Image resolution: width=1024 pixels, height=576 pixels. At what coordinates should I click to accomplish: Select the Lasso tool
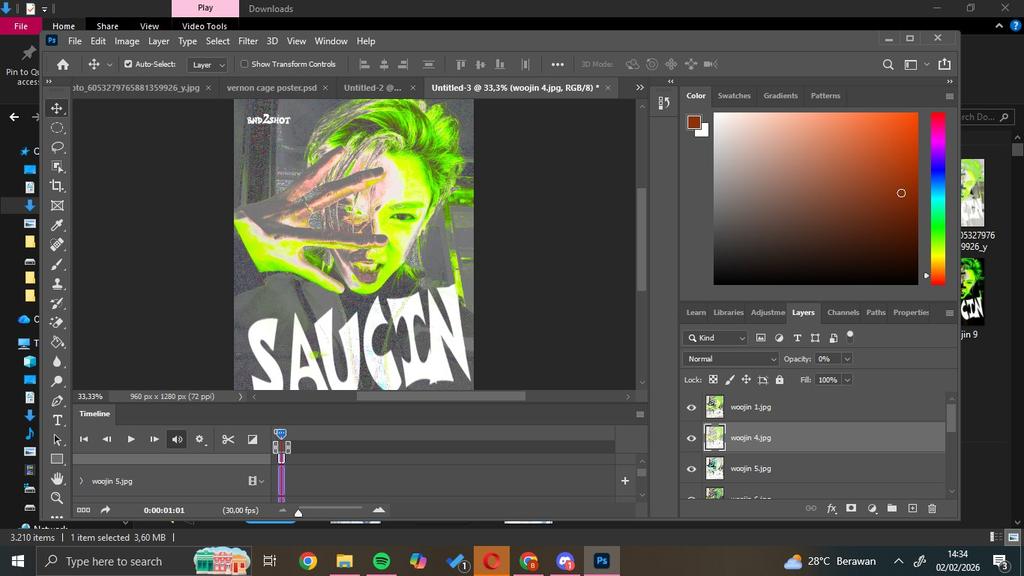[57, 147]
